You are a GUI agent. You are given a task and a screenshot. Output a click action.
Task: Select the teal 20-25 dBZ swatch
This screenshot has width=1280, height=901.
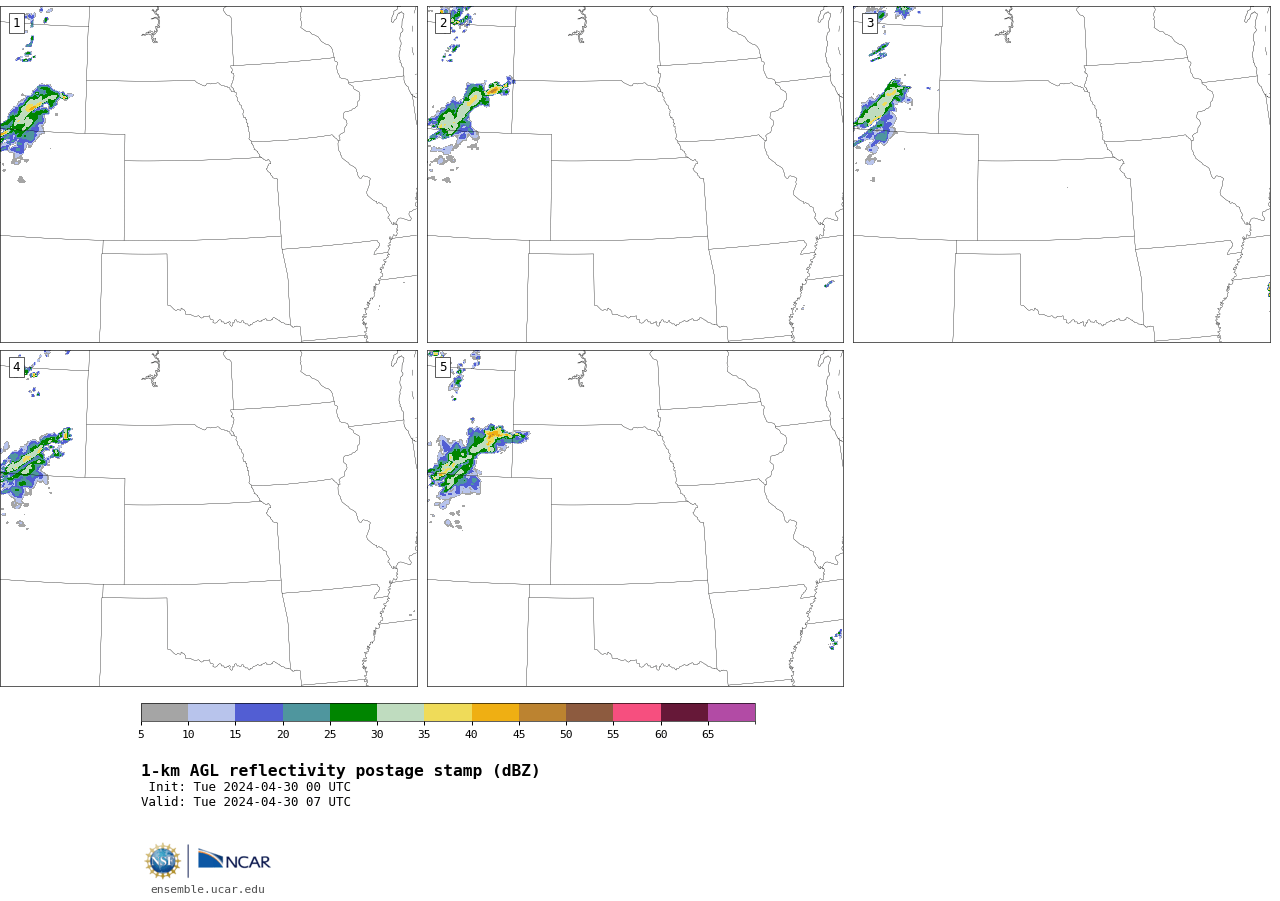306,712
